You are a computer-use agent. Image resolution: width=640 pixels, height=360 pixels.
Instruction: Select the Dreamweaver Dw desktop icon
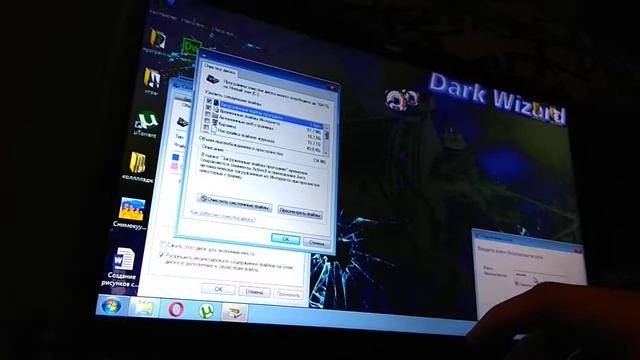[x=190, y=48]
